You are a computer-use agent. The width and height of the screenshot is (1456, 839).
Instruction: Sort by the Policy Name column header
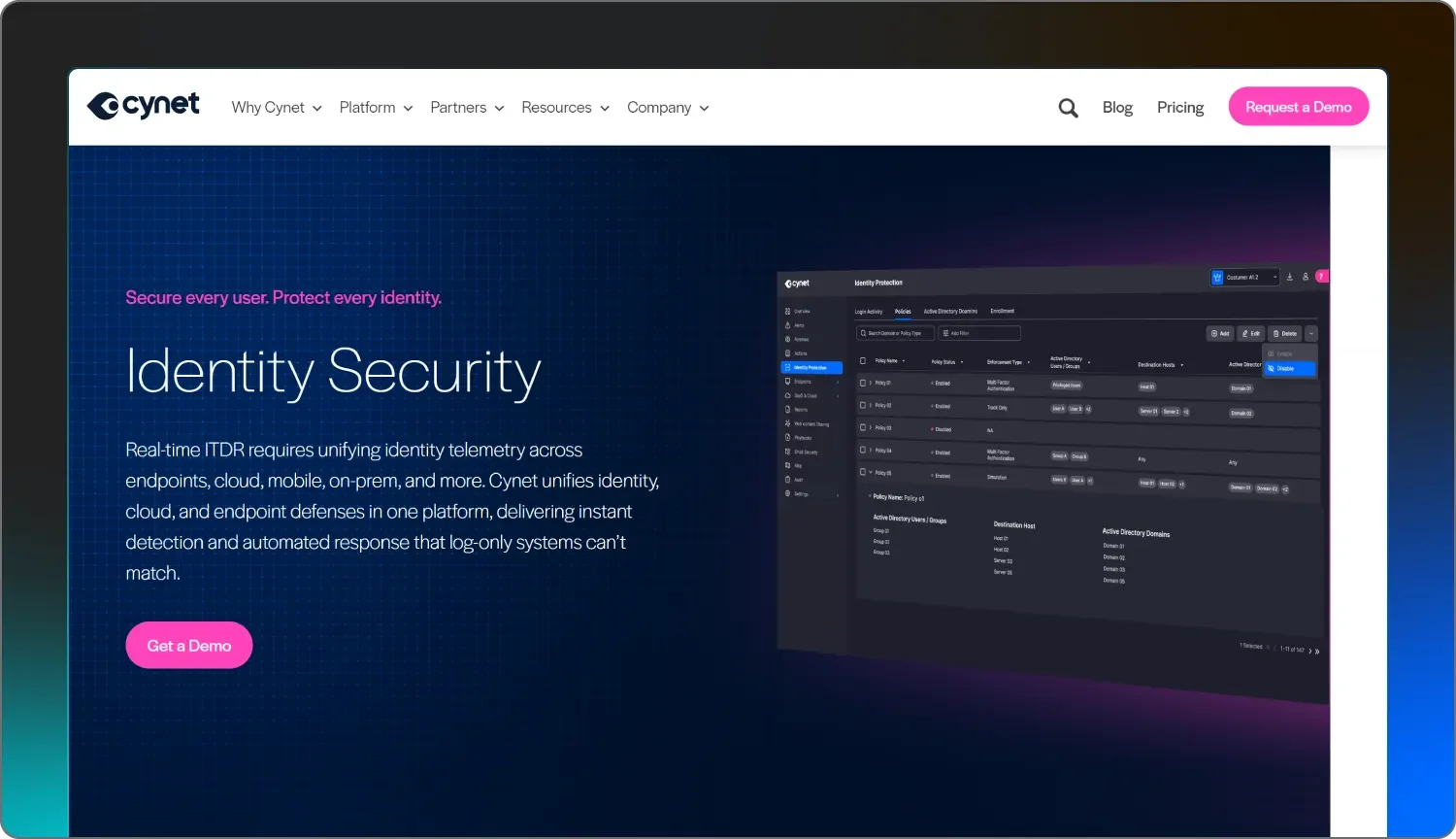coord(890,361)
